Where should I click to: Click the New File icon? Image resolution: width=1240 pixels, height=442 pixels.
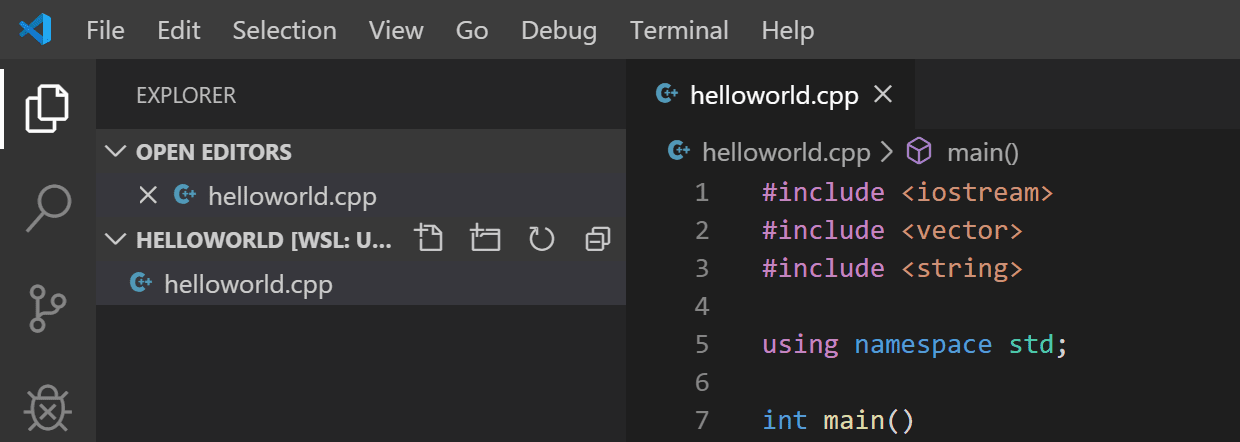pyautogui.click(x=429, y=239)
